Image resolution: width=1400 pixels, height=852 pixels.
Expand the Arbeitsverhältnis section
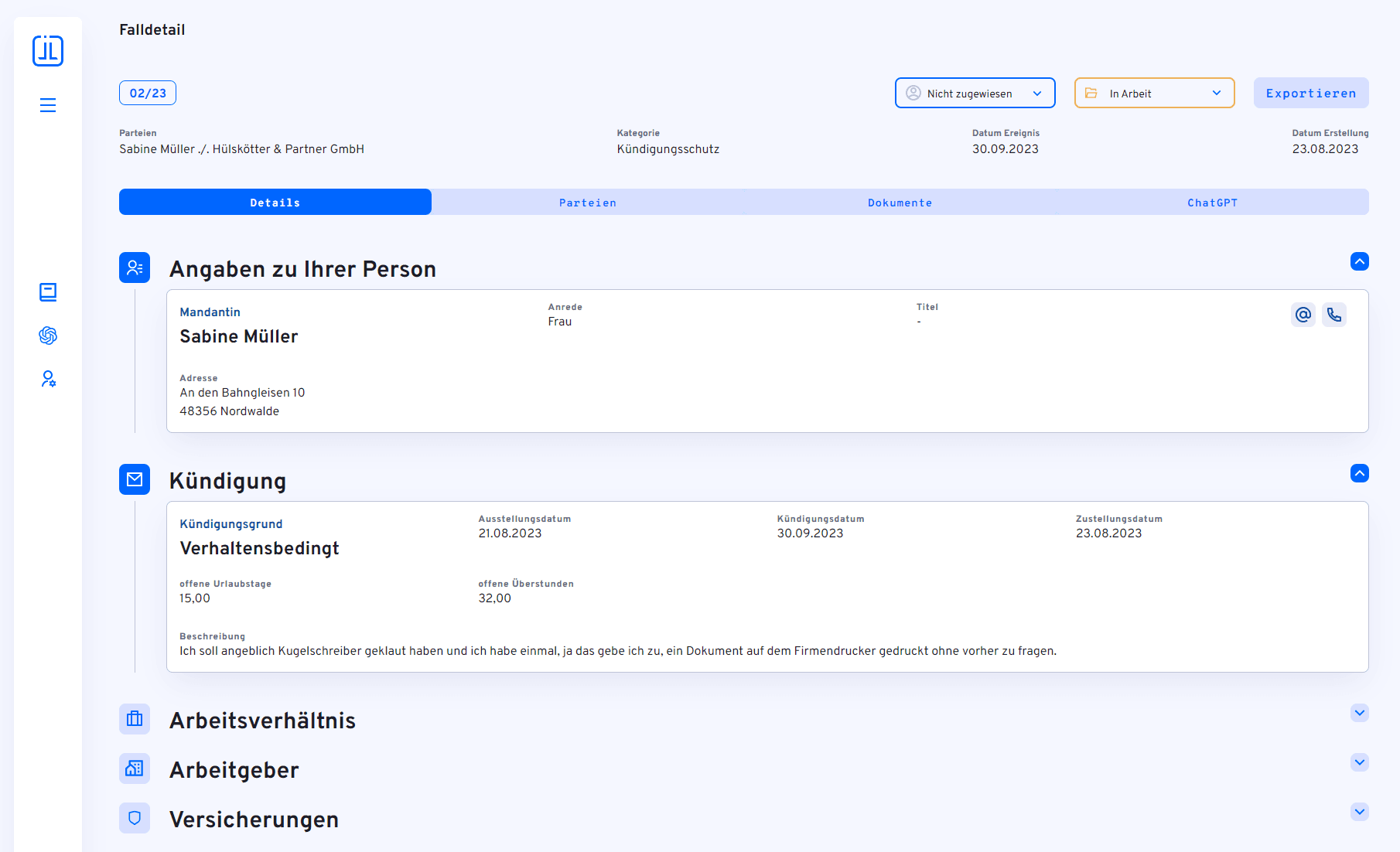[1360, 713]
